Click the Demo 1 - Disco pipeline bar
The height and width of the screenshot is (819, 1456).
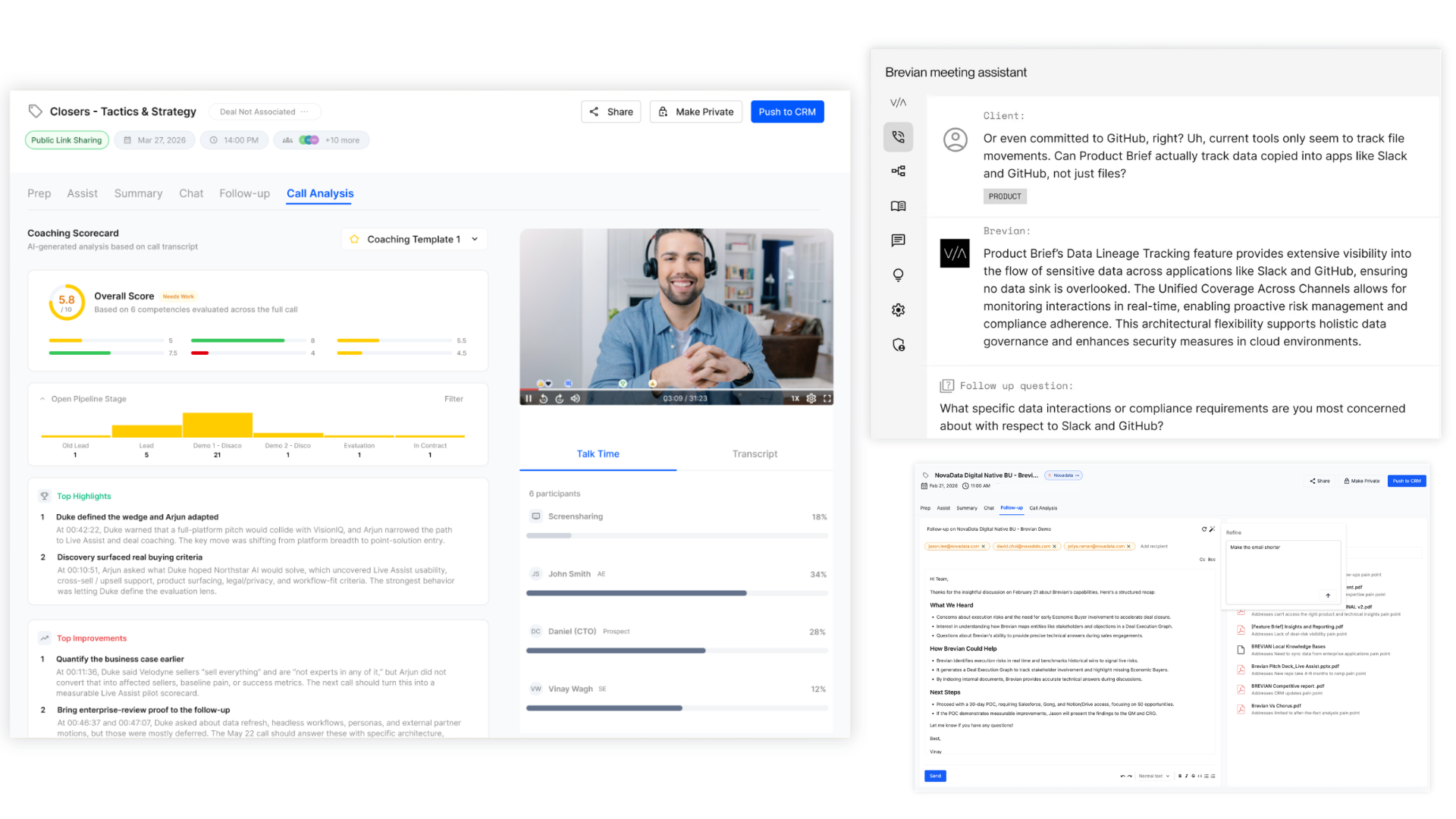pos(218,425)
